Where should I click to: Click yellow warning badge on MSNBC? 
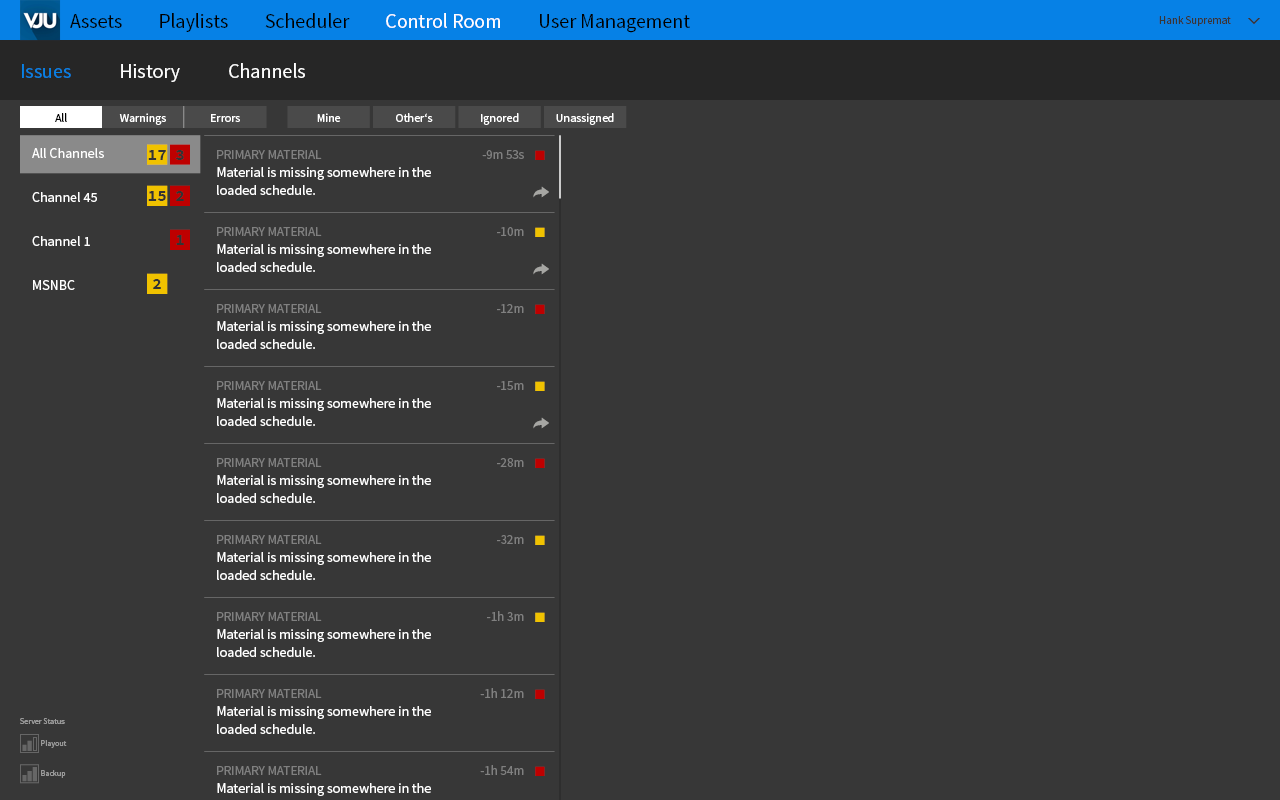point(157,284)
